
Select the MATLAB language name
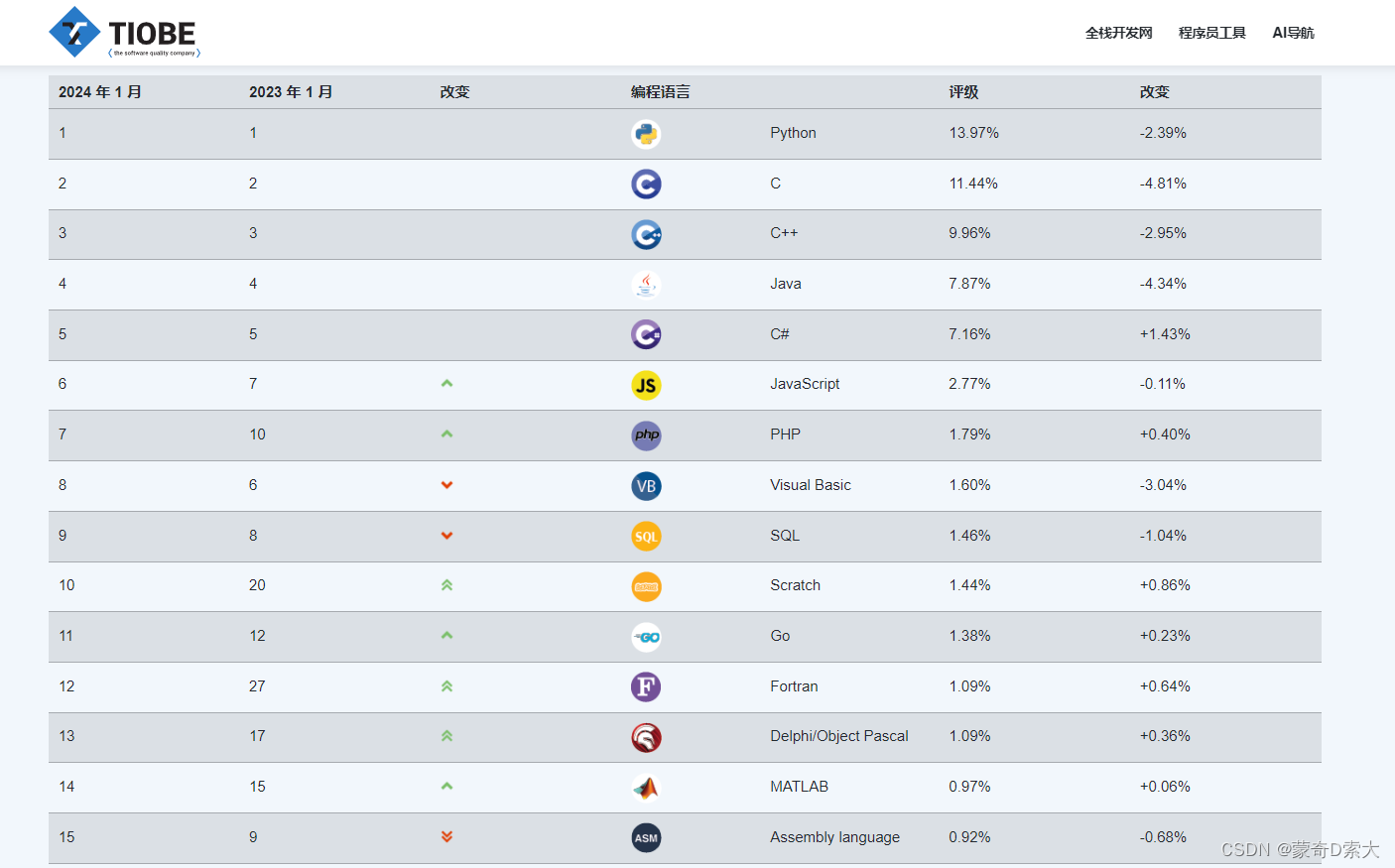[x=799, y=787]
